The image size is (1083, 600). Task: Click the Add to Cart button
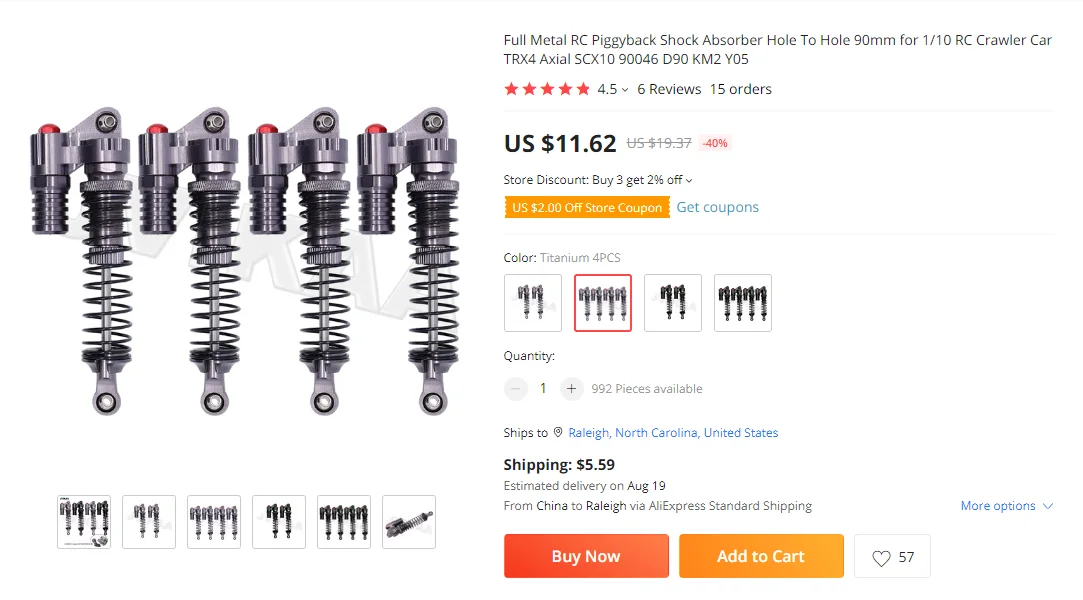761,556
